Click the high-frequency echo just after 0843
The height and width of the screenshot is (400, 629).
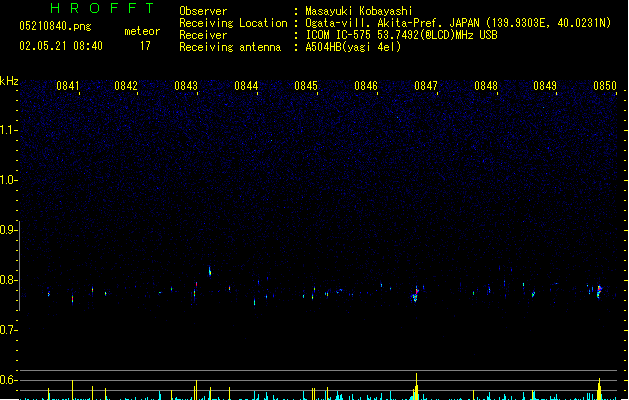tap(210, 271)
